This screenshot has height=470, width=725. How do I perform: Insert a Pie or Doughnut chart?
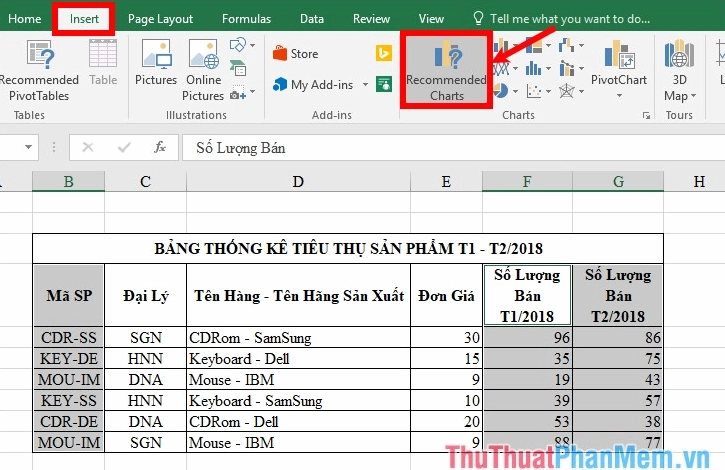click(x=501, y=91)
